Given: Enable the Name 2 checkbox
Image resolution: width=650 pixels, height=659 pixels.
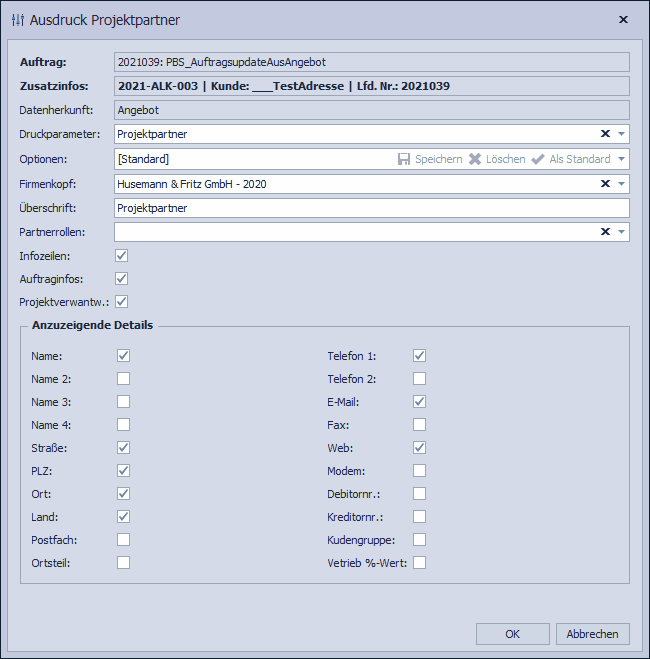Looking at the screenshot, I should tap(123, 379).
